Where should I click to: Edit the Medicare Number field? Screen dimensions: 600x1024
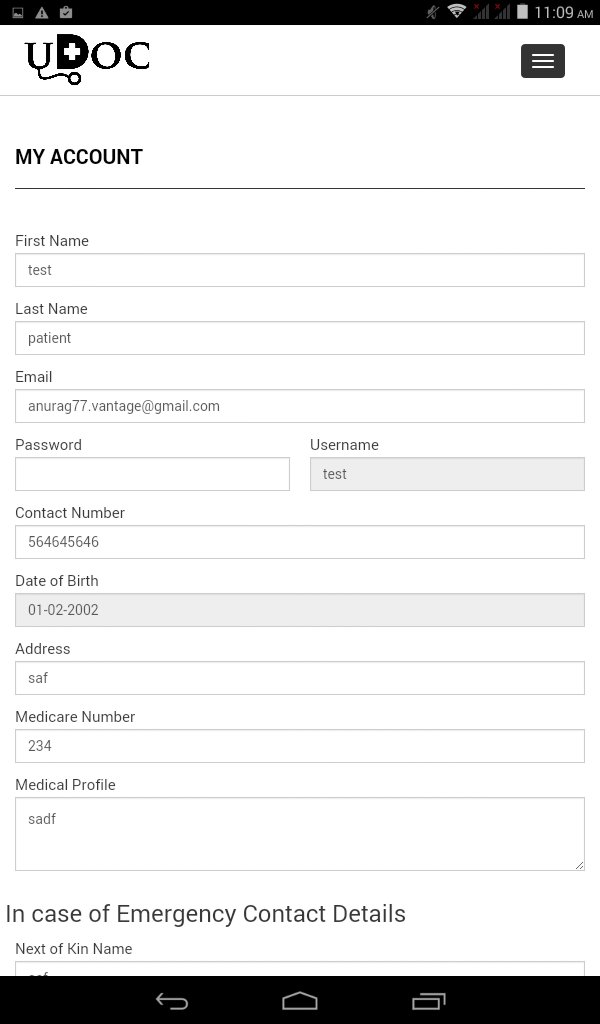point(300,745)
